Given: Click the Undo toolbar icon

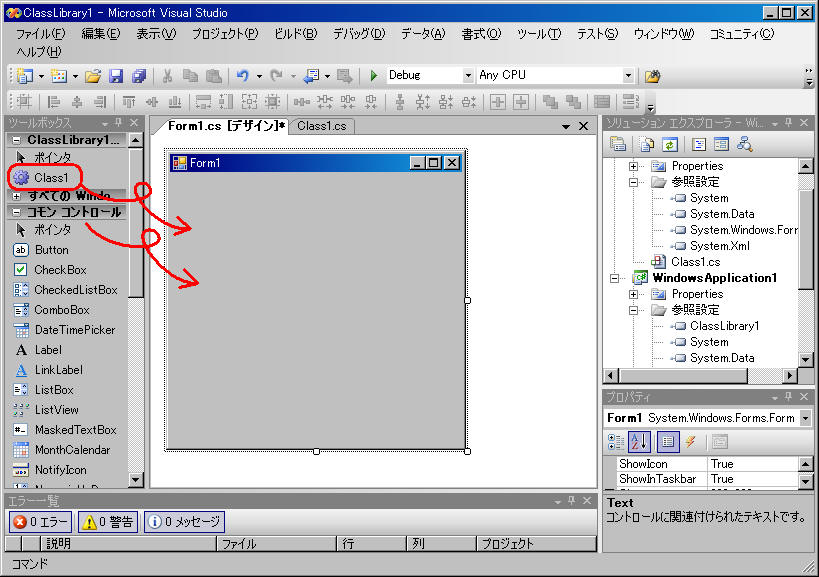Looking at the screenshot, I should click(x=242, y=76).
